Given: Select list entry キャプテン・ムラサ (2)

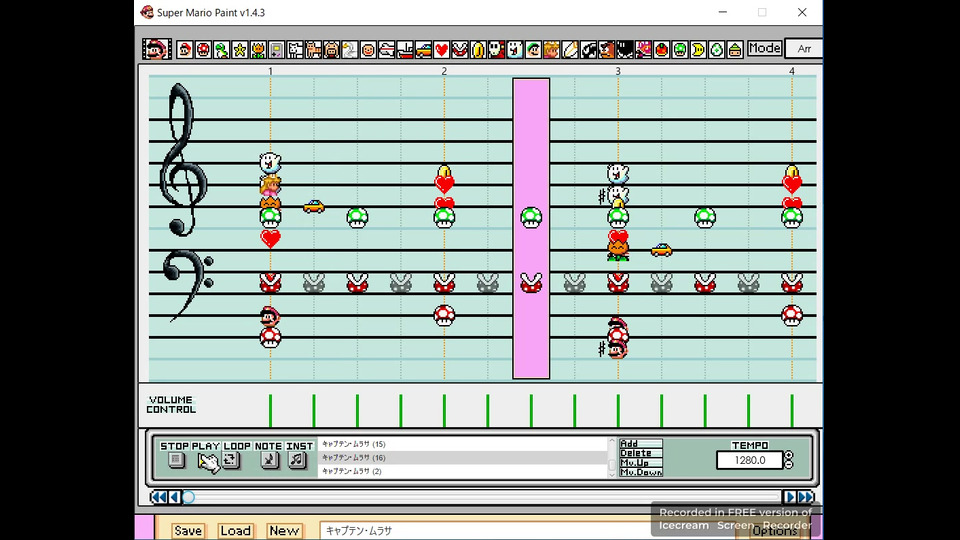Looking at the screenshot, I should (462, 471).
